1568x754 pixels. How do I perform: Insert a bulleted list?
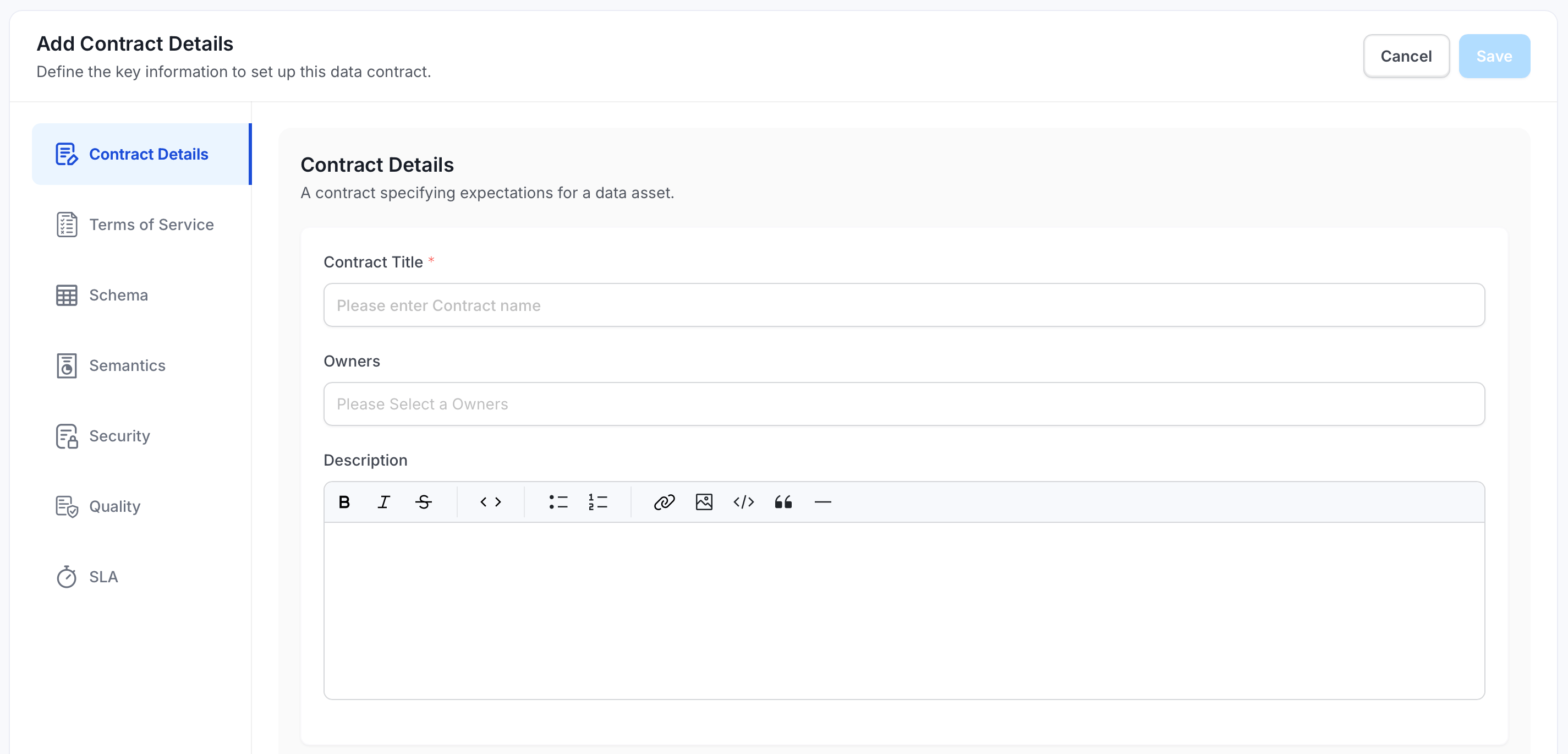(x=558, y=502)
